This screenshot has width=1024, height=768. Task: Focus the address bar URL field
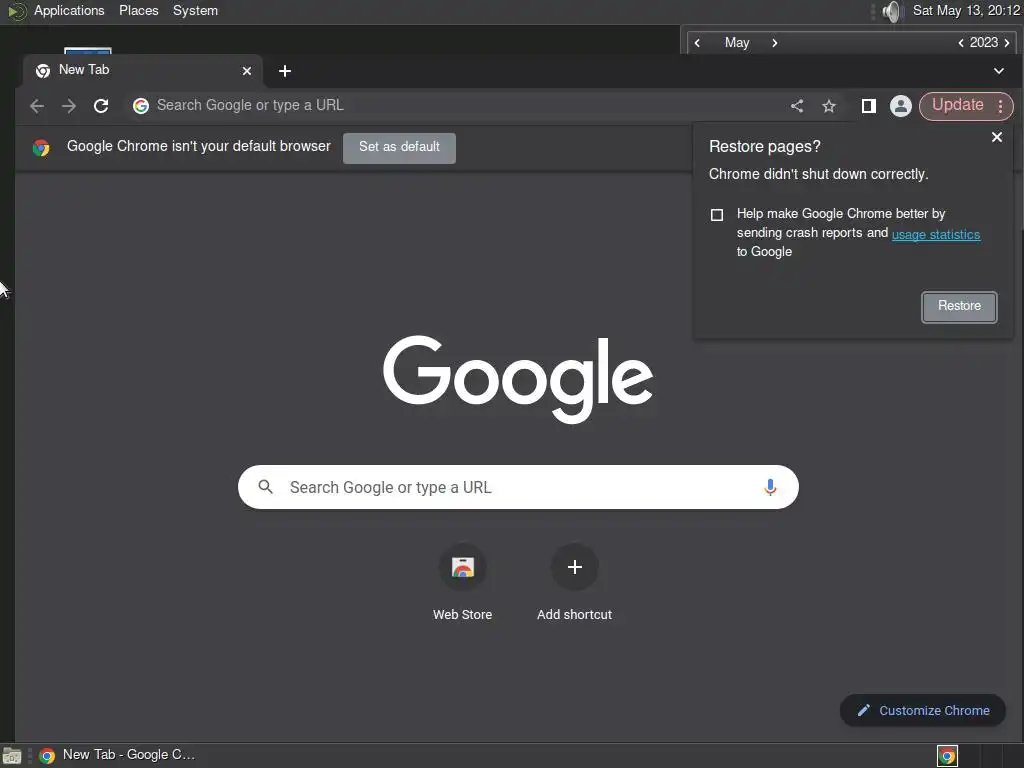pyautogui.click(x=457, y=106)
